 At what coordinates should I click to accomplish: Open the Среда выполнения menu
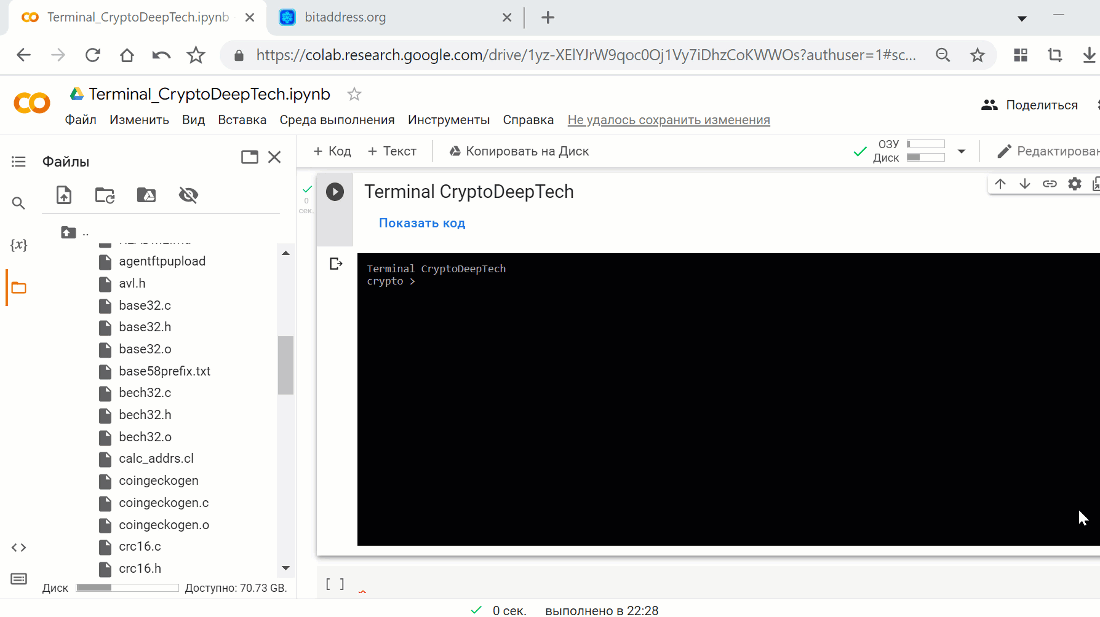pos(337,120)
